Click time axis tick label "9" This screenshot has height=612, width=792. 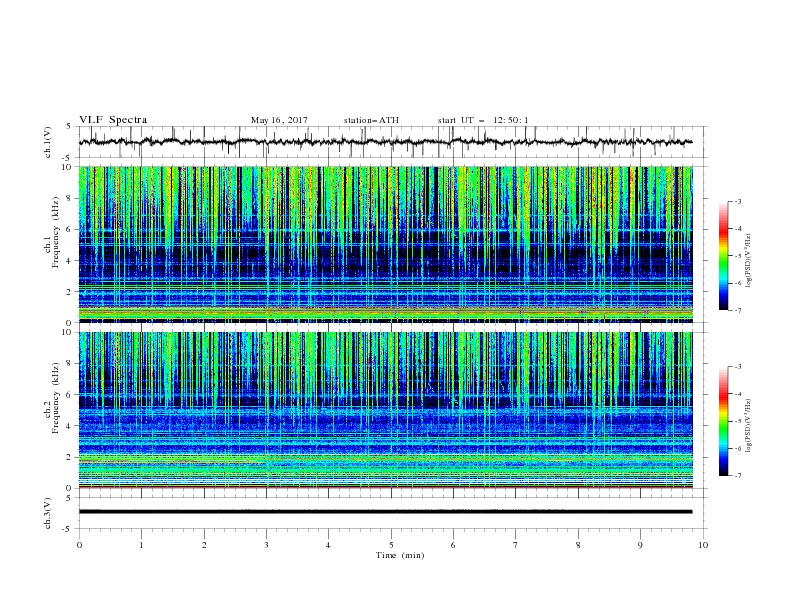tap(640, 545)
